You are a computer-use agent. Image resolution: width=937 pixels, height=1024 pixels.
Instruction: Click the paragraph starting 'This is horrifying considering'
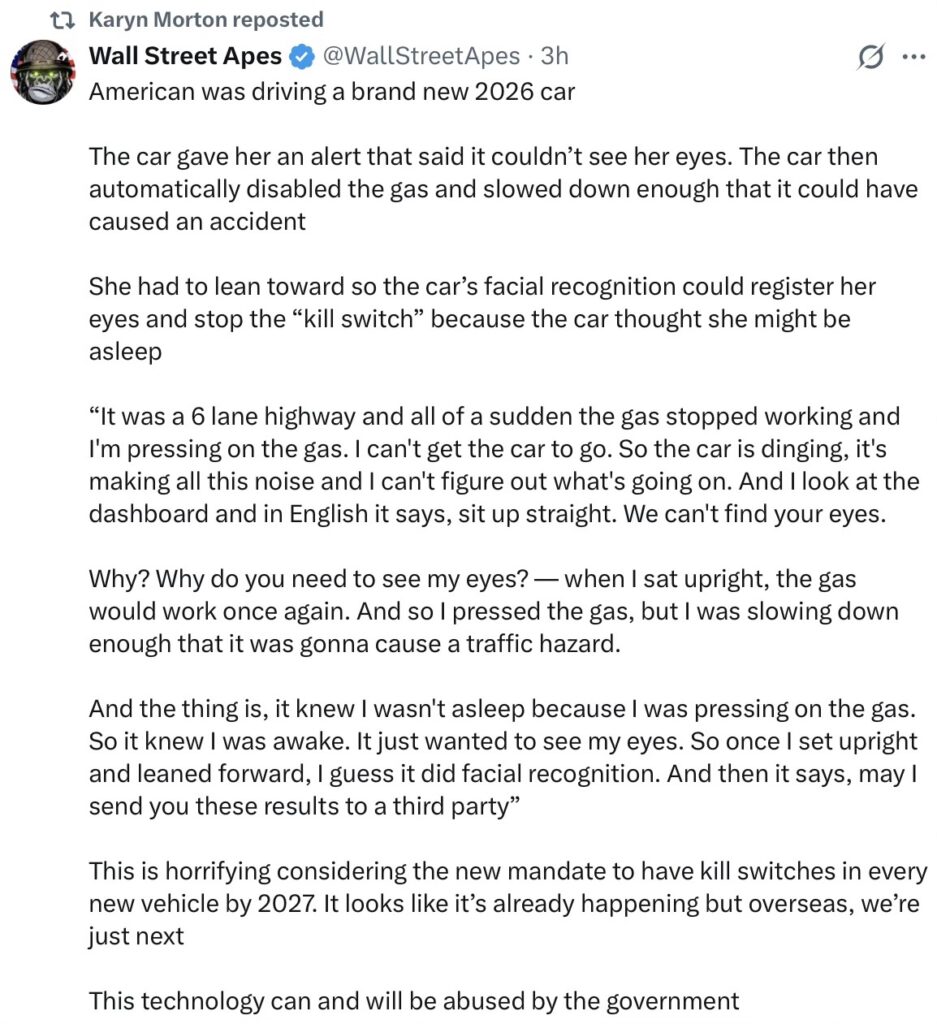tap(508, 904)
